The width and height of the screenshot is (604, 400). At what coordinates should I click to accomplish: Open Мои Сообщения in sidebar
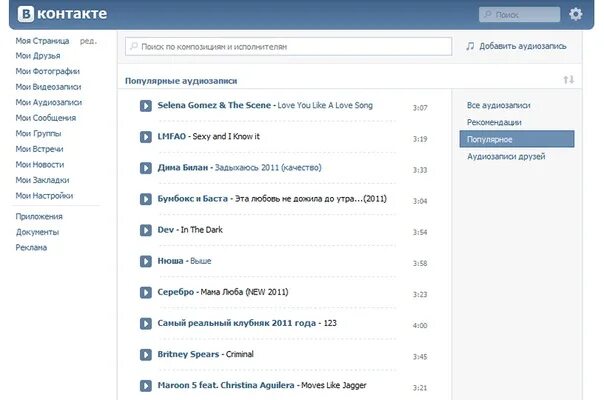[x=45, y=118]
